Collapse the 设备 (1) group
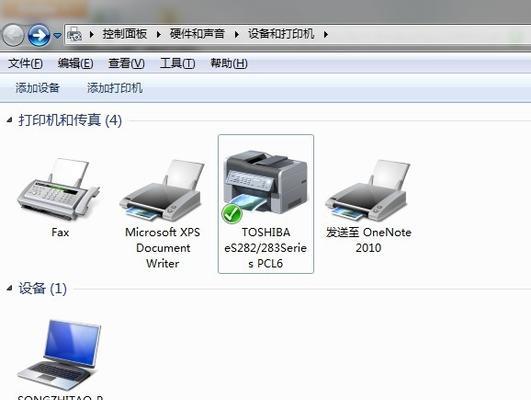Viewport: 531px width, 400px height. point(9,289)
